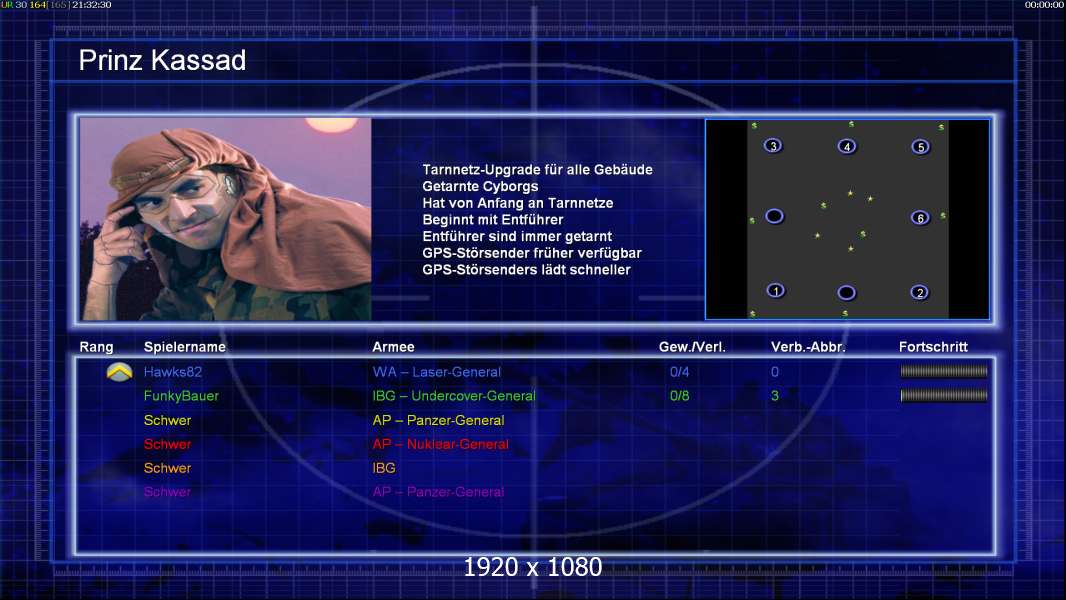The height and width of the screenshot is (600, 1066).
Task: Click FunkyBauer's disconnect count 3
Action: (774, 395)
